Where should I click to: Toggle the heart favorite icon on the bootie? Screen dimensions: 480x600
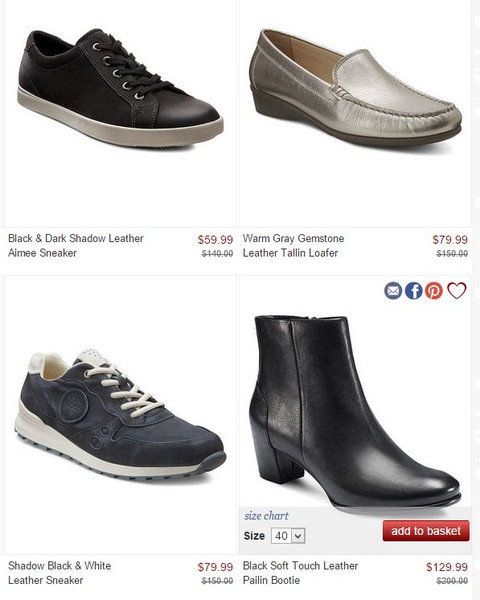457,290
